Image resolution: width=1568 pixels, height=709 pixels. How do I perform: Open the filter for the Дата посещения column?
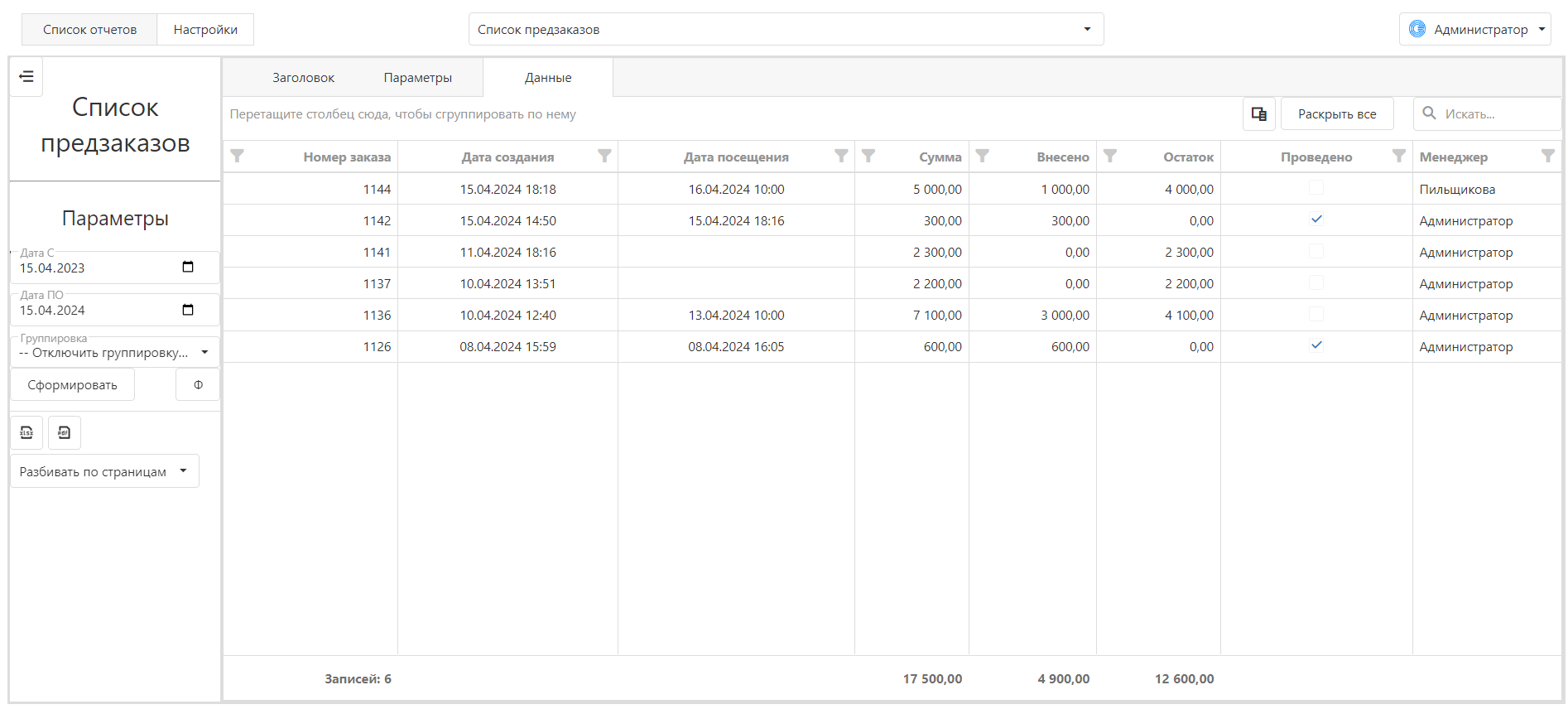coord(841,156)
